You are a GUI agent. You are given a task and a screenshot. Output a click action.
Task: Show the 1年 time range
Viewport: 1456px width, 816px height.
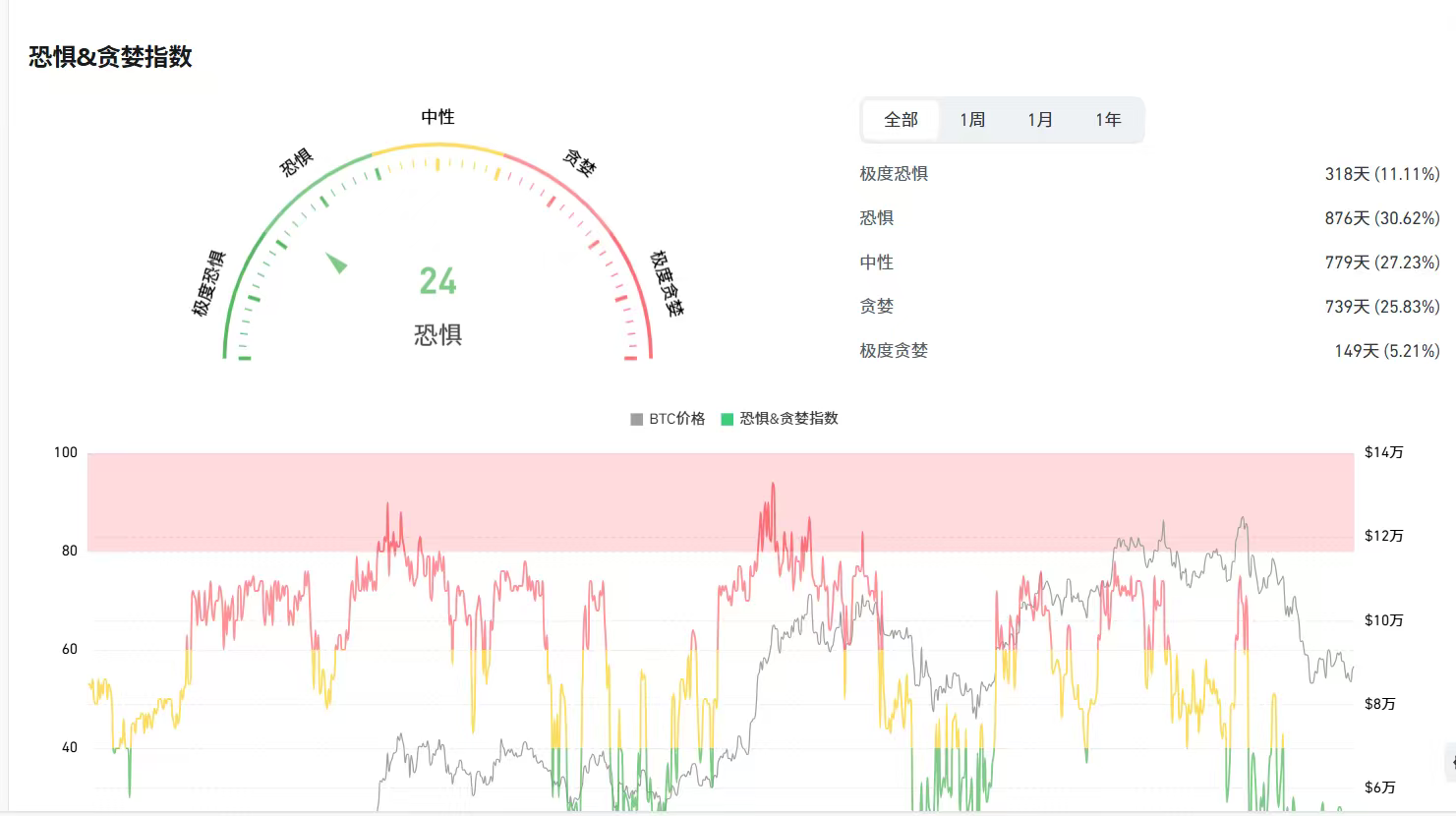(x=1108, y=120)
